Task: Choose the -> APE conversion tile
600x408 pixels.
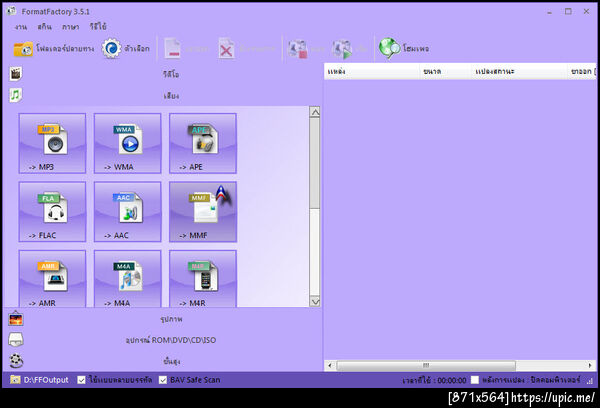Action: click(203, 143)
